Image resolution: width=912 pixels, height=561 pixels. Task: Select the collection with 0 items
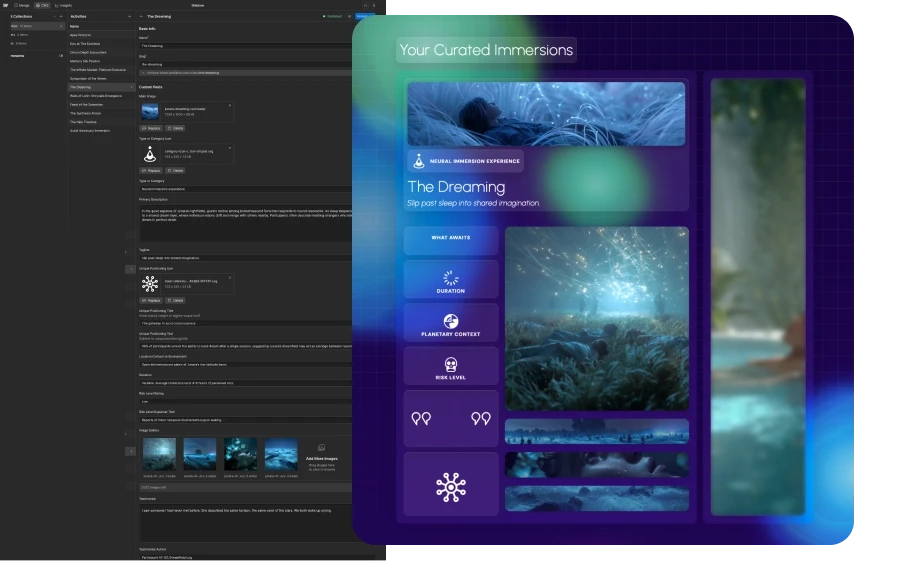point(37,44)
